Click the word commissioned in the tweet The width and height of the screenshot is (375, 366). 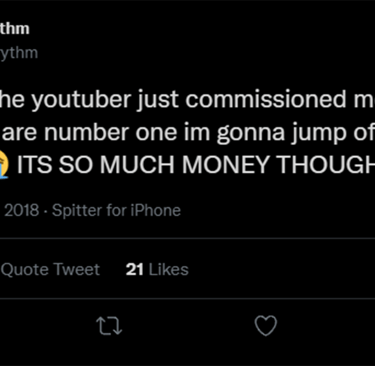coord(266,100)
